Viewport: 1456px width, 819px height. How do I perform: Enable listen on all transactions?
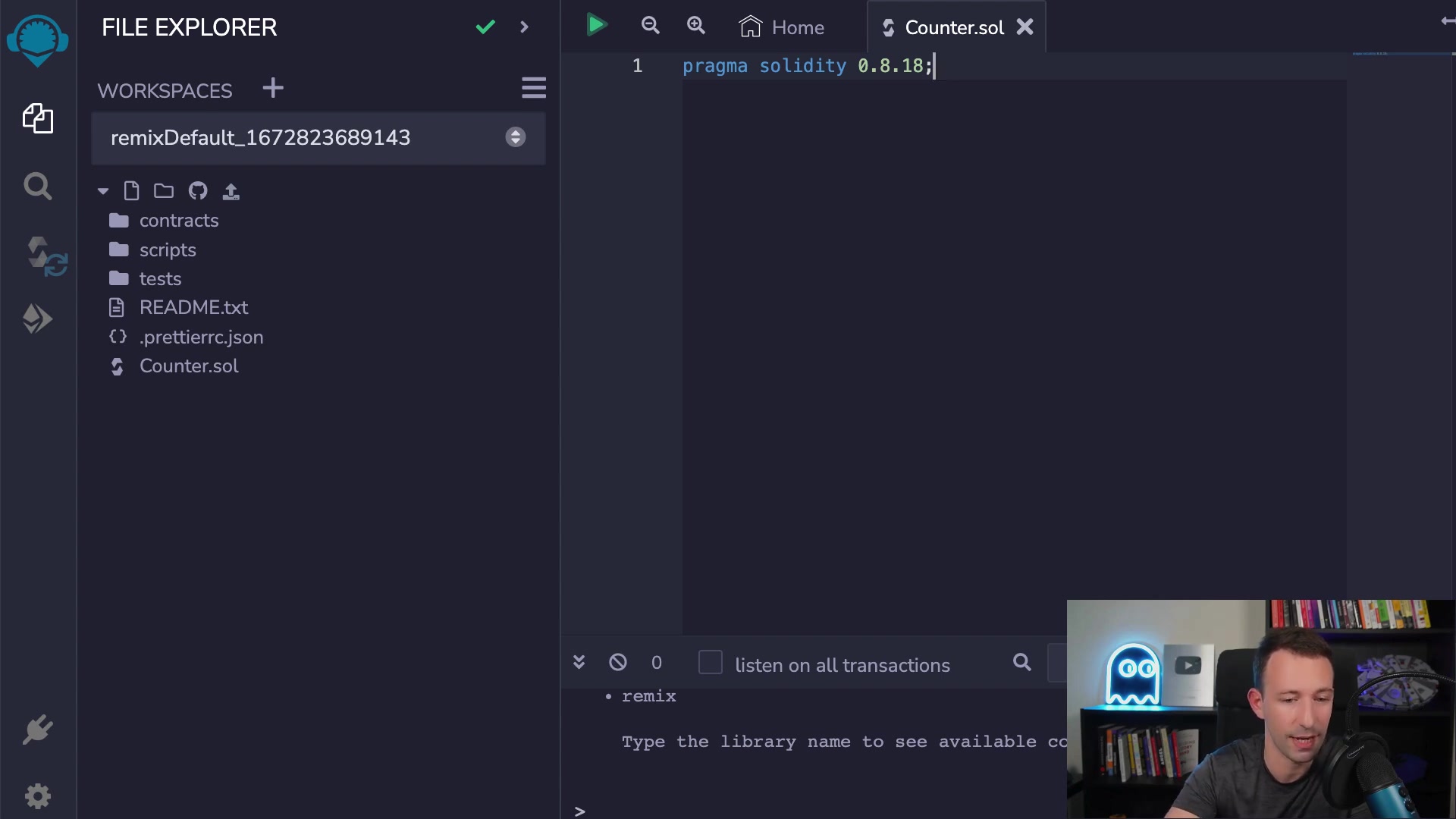pyautogui.click(x=711, y=662)
